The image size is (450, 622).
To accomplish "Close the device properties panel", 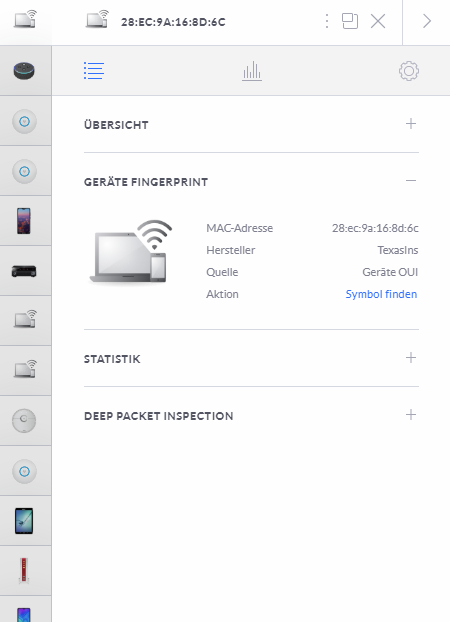I will 378,21.
